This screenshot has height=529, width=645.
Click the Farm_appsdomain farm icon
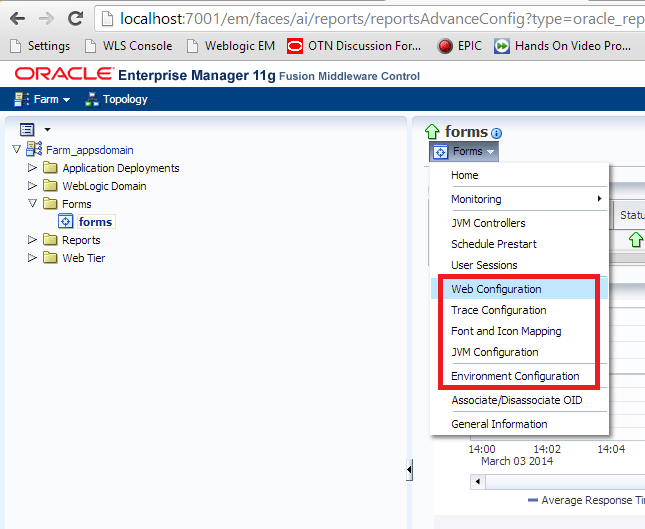coord(34,149)
